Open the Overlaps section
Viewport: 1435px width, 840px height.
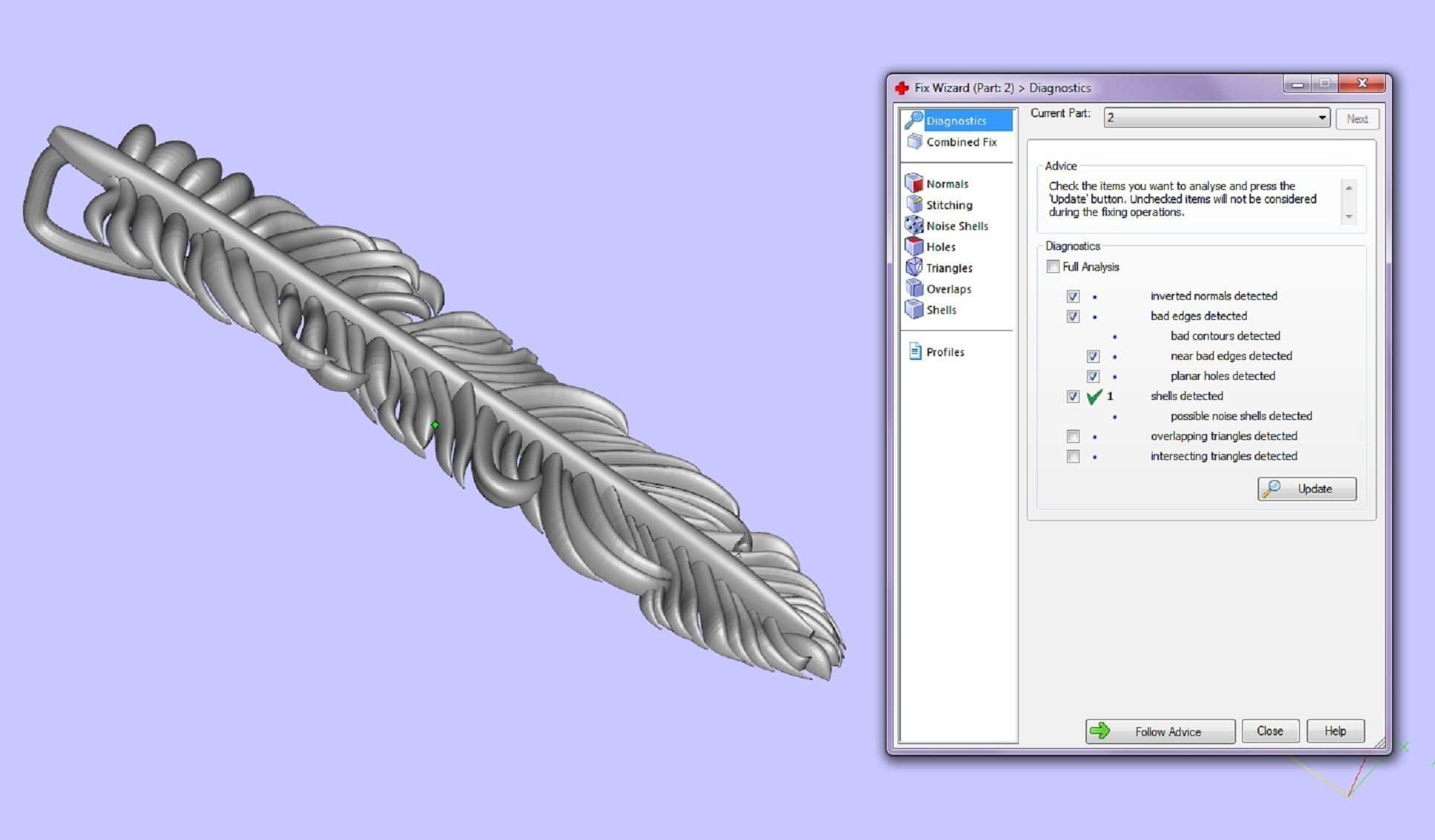948,289
